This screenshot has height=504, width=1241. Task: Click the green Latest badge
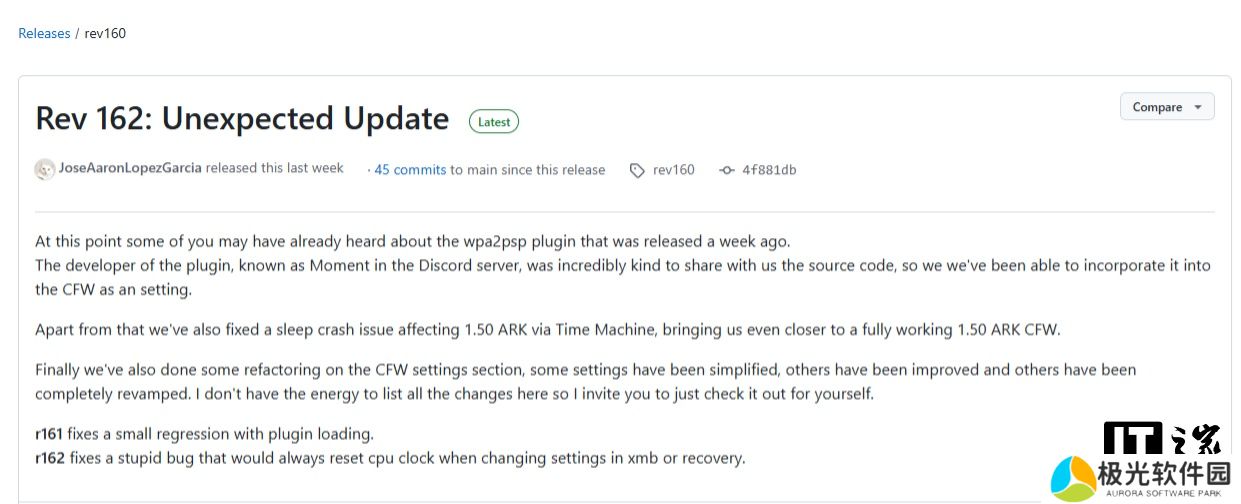494,122
